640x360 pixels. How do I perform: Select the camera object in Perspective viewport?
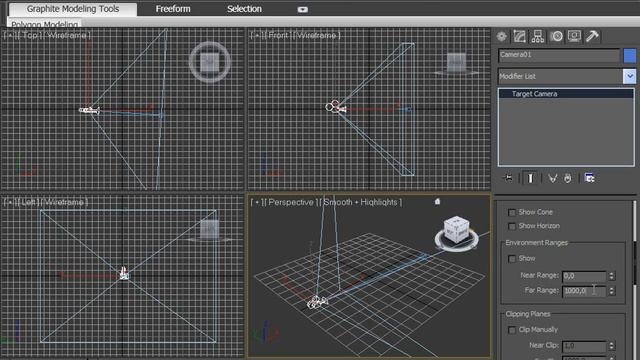pyautogui.click(x=317, y=302)
